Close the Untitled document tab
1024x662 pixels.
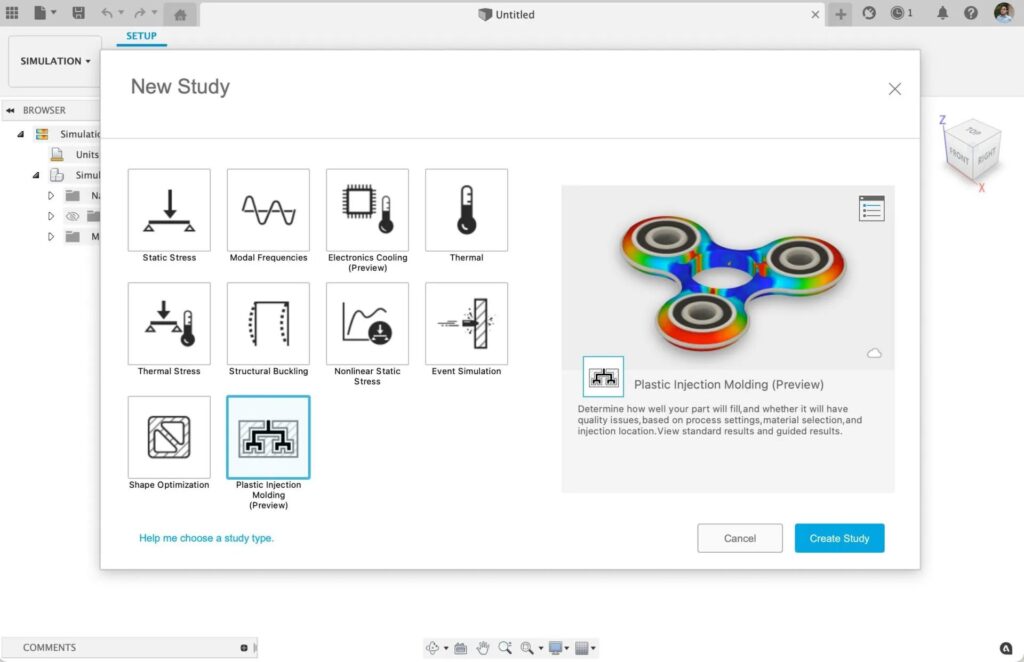point(815,14)
